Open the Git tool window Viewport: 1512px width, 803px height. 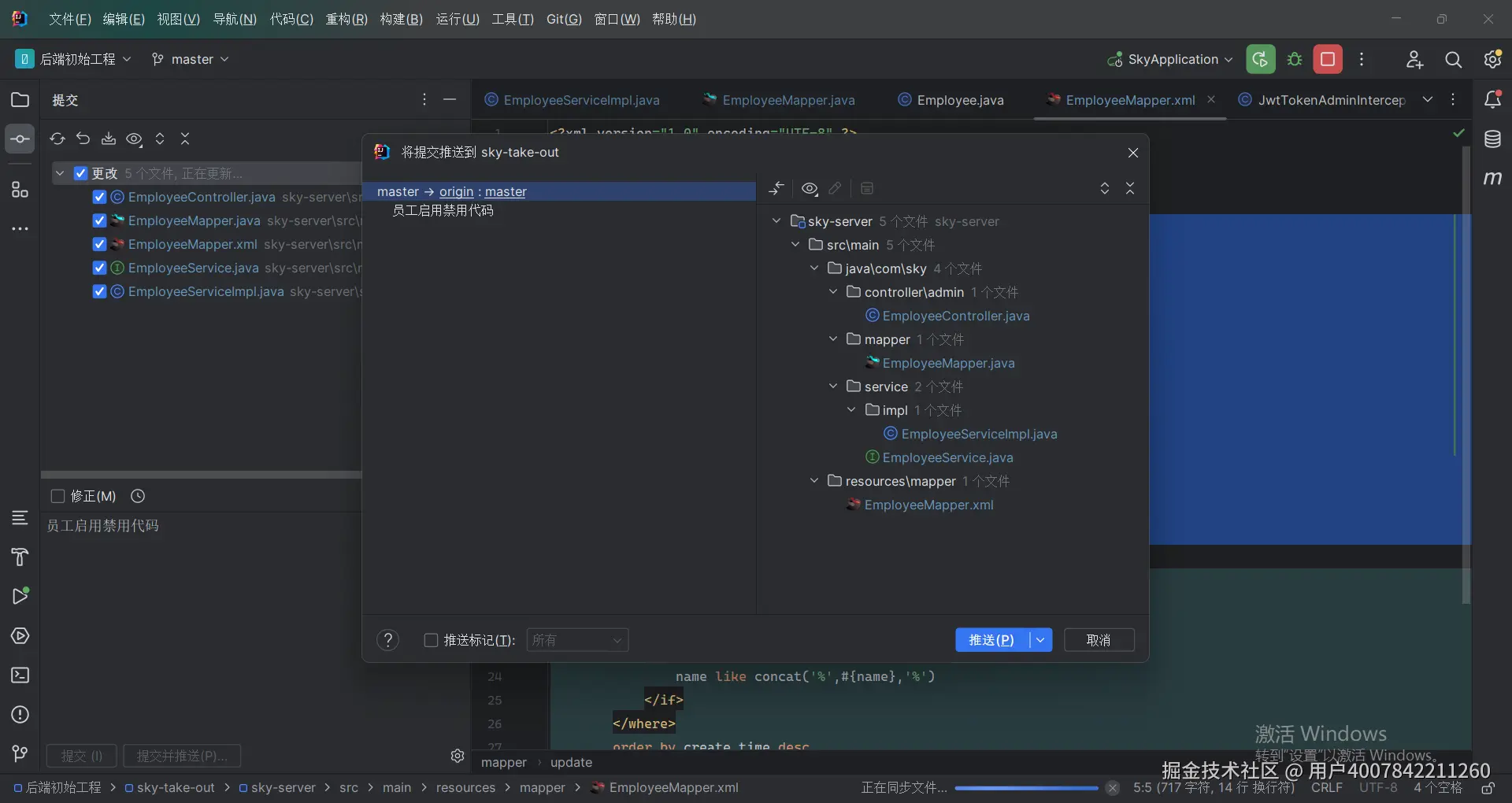coord(20,754)
